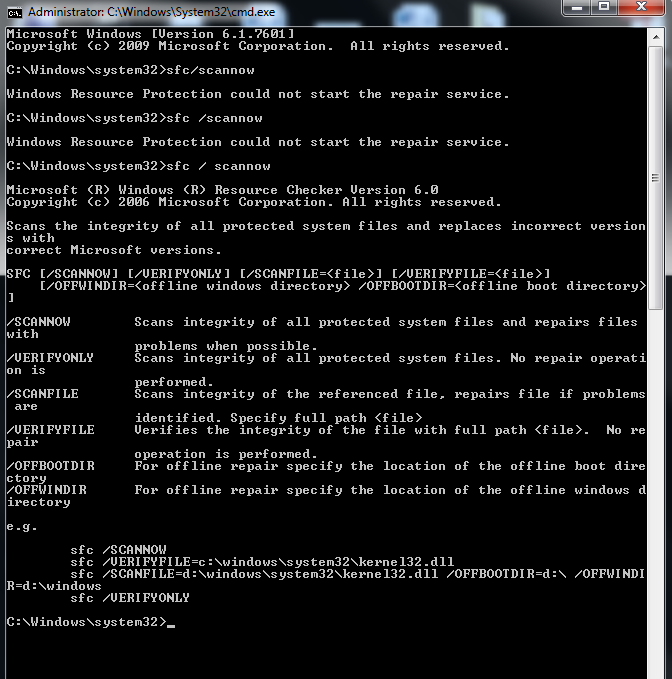Screen dimensions: 672x679
Task: Click the 'sfc / scannow' command with the extra space
Action: [139, 166]
